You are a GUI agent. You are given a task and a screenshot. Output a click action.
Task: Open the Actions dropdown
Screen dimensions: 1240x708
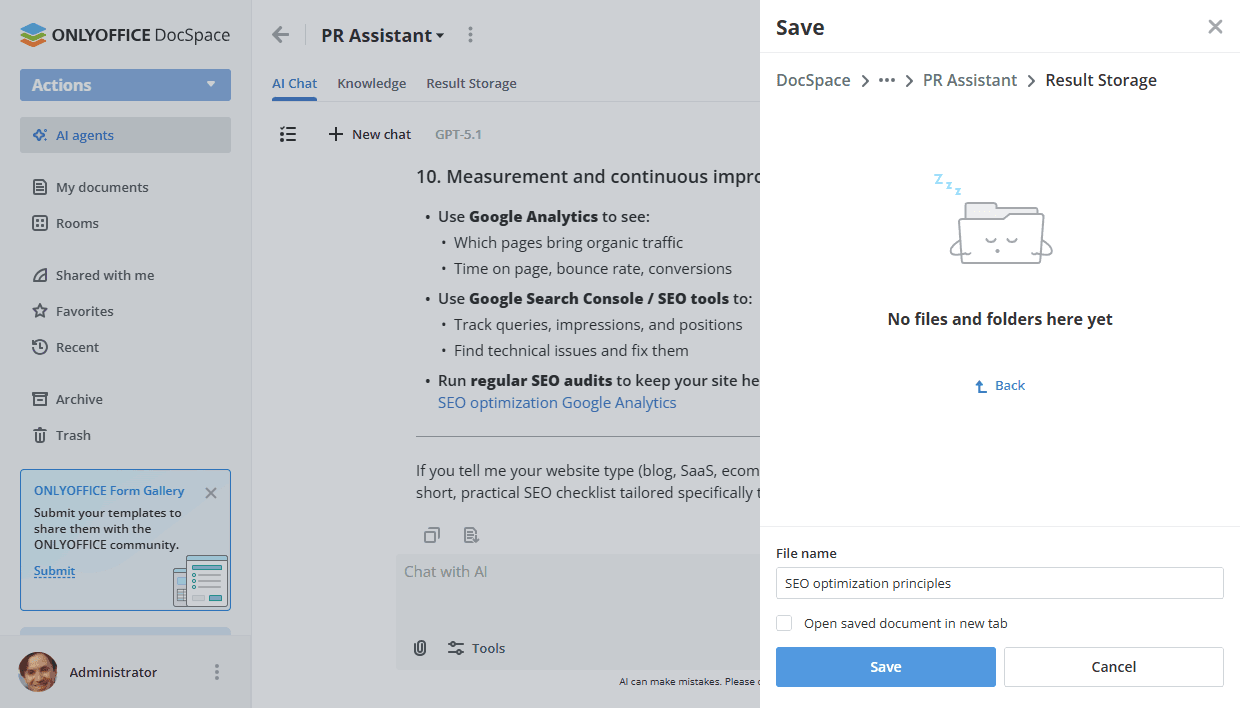[x=125, y=85]
